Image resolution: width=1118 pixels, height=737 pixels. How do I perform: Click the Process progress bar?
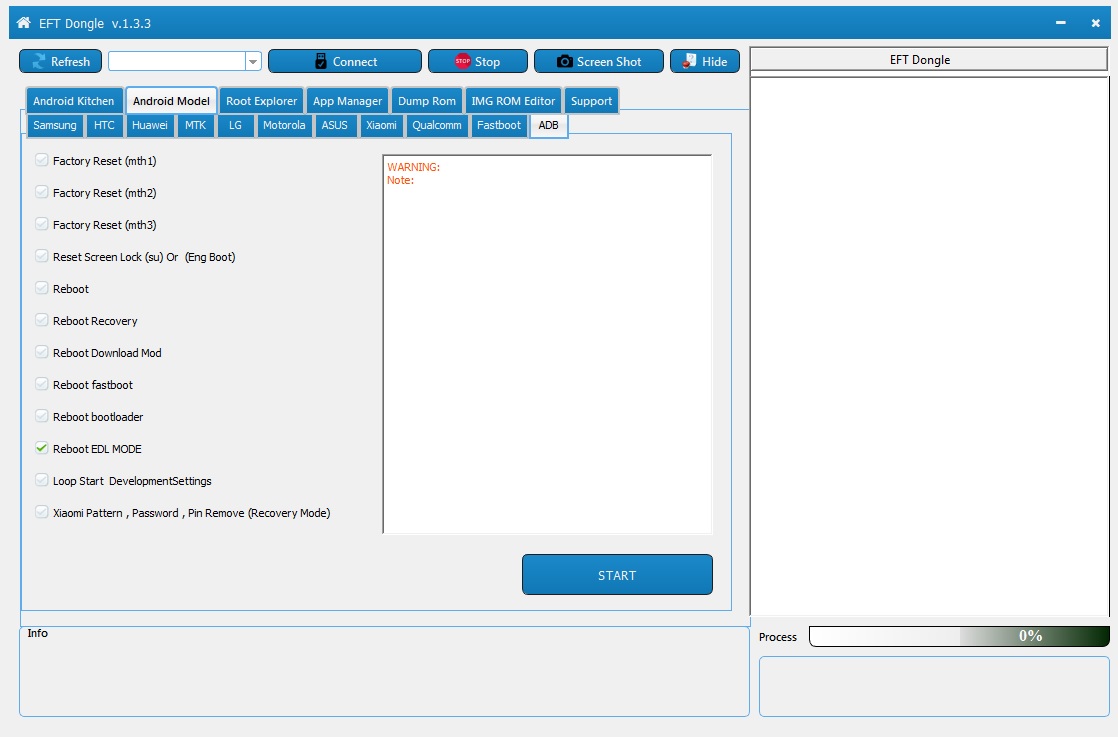[960, 636]
